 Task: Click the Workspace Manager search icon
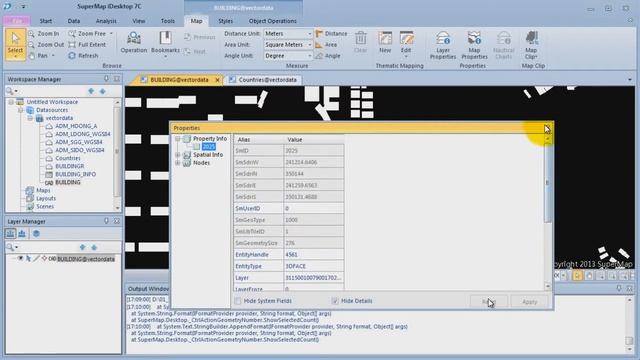coord(10,91)
